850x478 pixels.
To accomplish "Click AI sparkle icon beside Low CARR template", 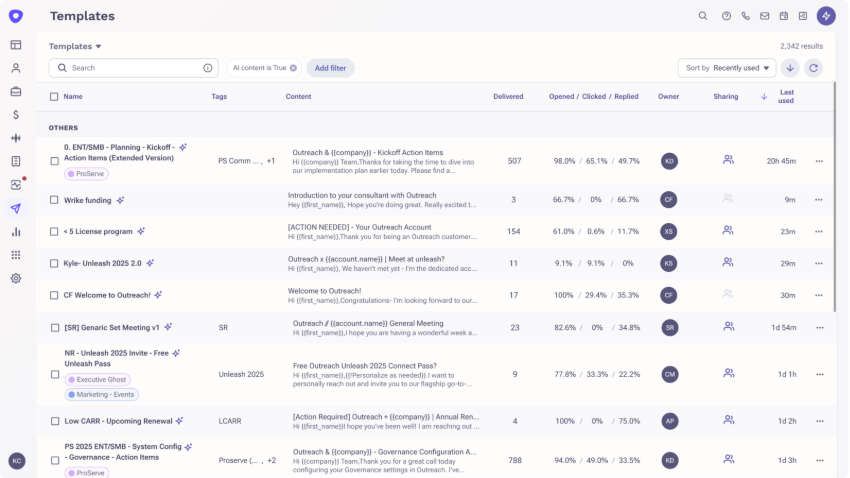I will point(179,421).
